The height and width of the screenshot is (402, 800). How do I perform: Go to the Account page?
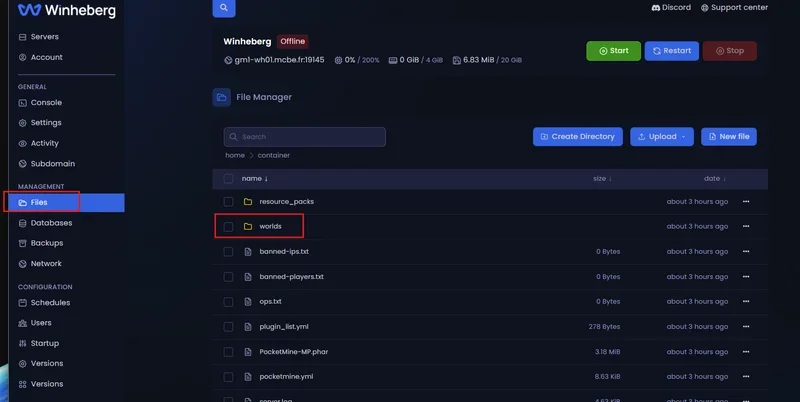[x=41, y=57]
